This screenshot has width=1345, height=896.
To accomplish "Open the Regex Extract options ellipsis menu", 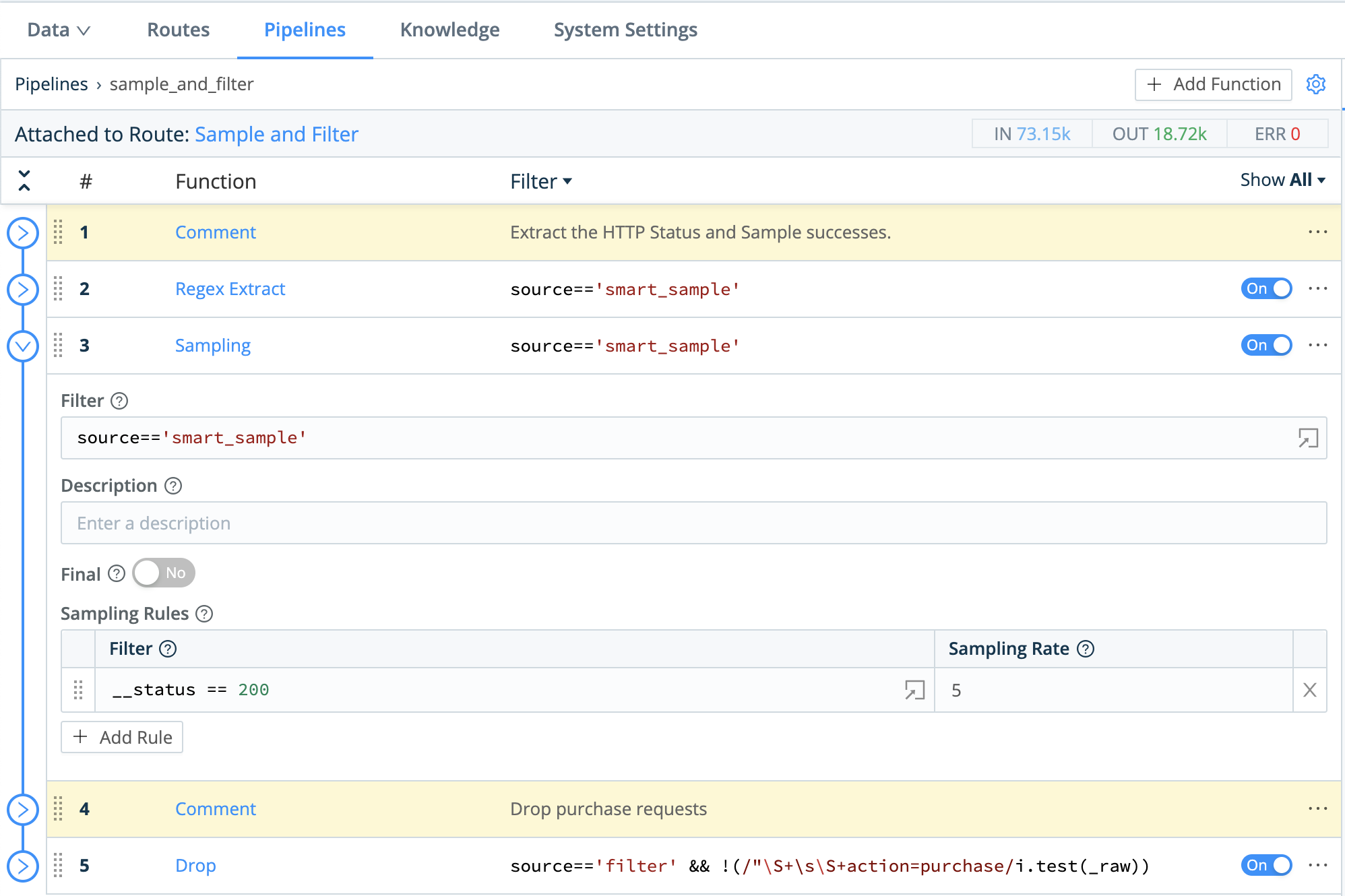I will (1317, 288).
